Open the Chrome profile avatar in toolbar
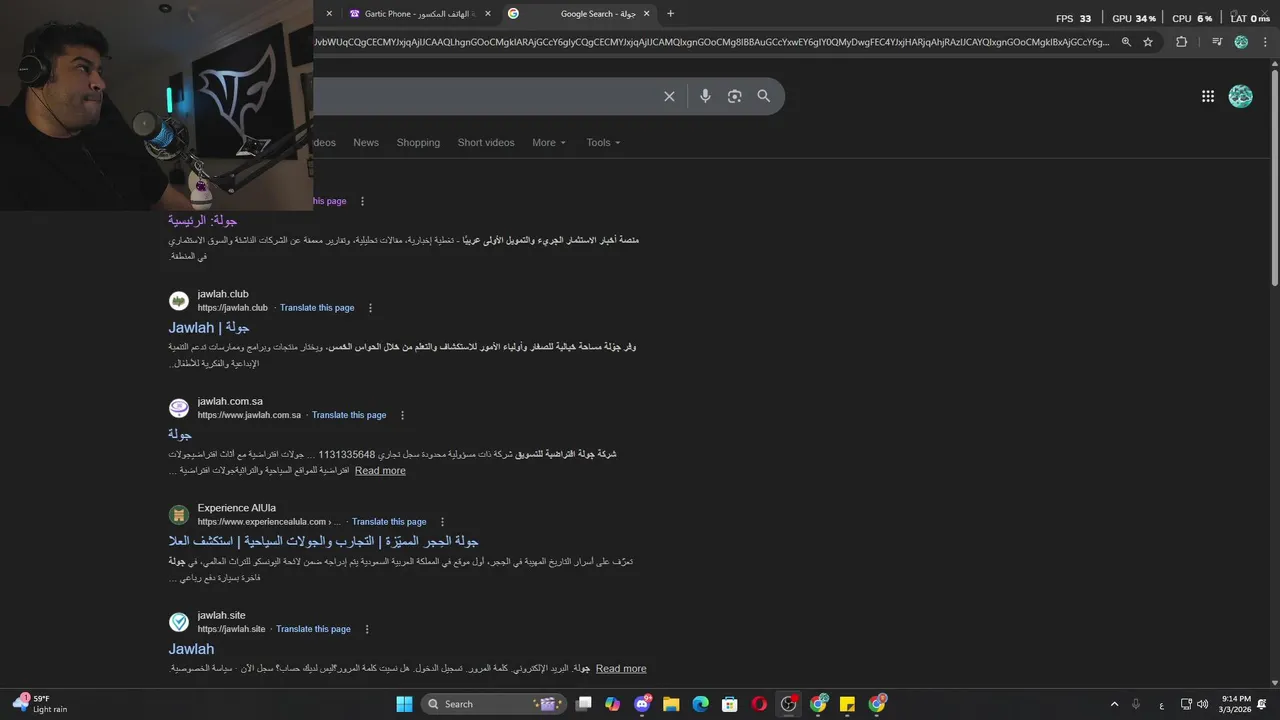Viewport: 1280px width, 720px height. click(x=1241, y=42)
